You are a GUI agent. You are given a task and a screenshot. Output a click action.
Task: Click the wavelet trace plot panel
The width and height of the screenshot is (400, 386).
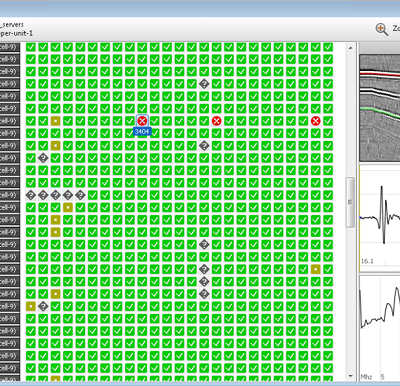pyautogui.click(x=380, y=216)
